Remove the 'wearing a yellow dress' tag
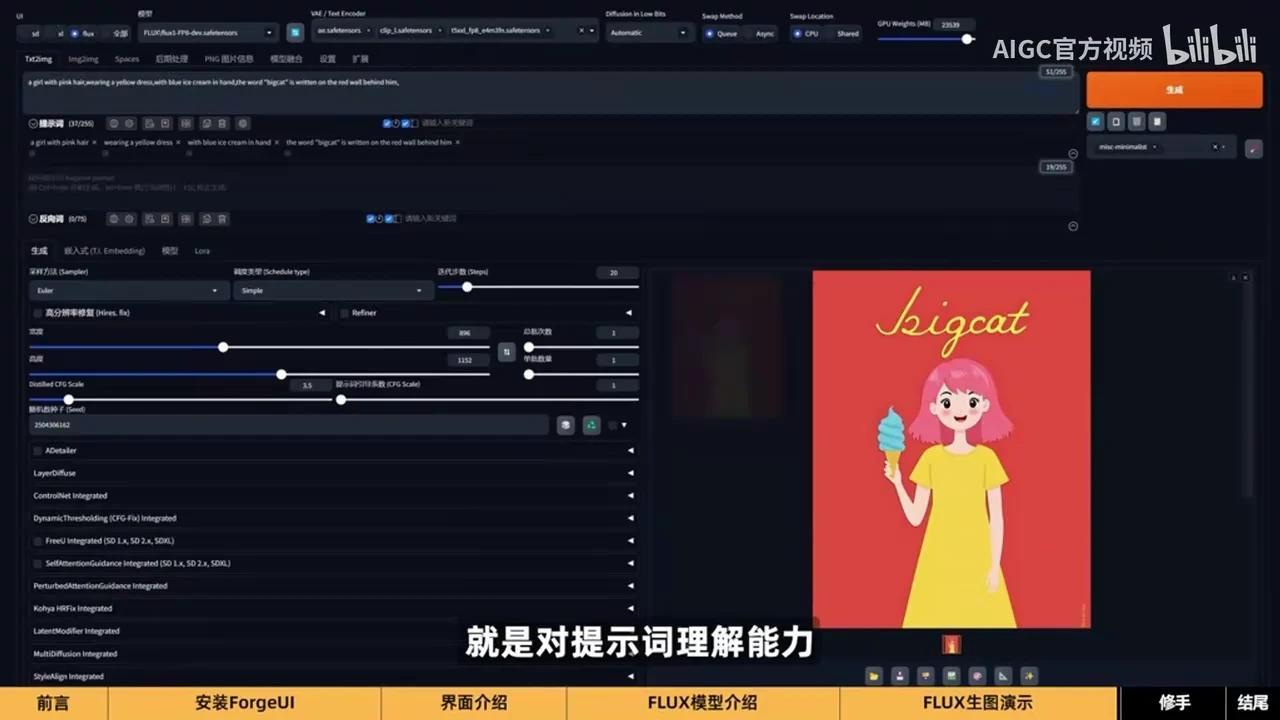The image size is (1280, 720). click(178, 142)
